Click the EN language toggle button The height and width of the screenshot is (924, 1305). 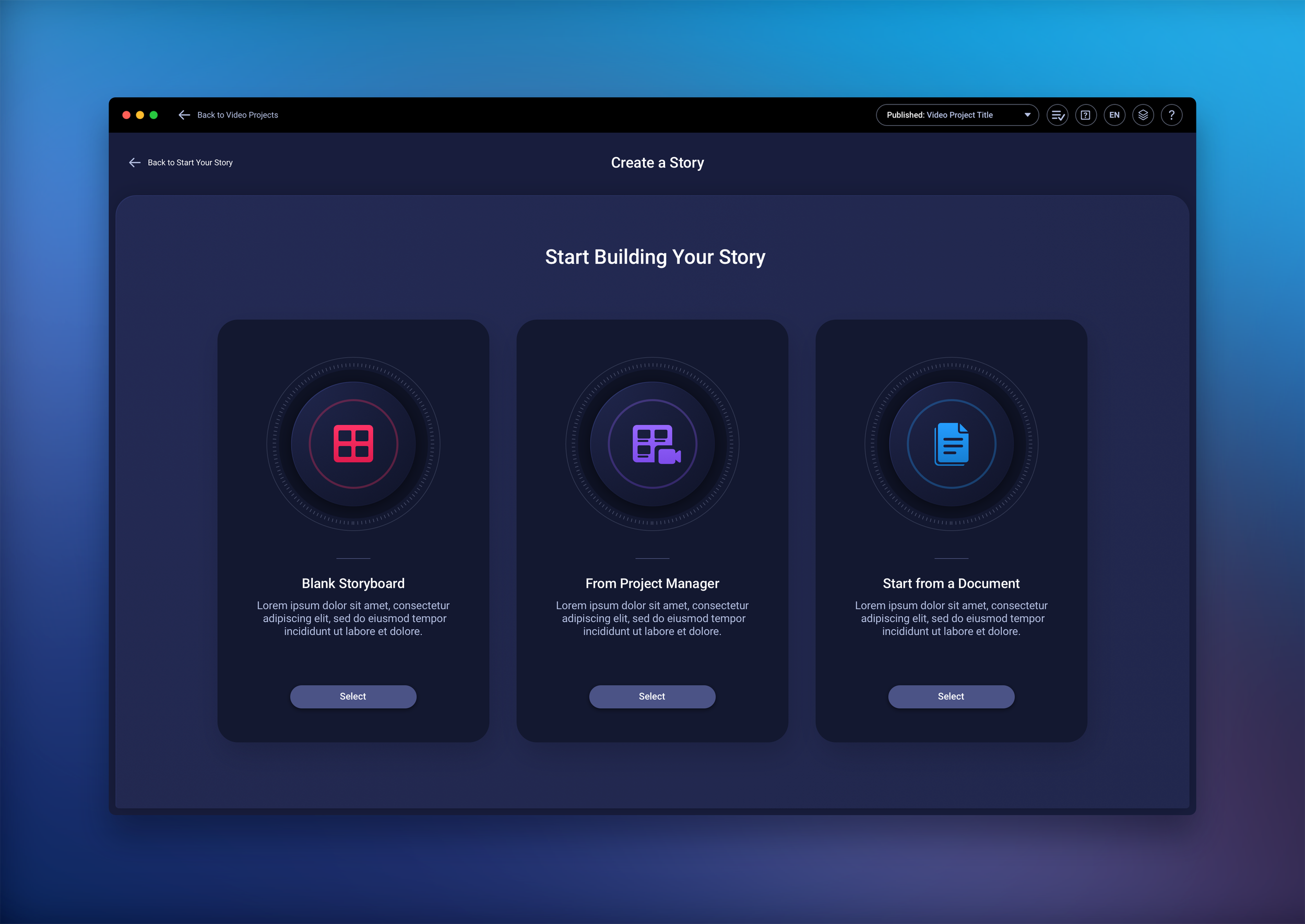[x=1114, y=115]
